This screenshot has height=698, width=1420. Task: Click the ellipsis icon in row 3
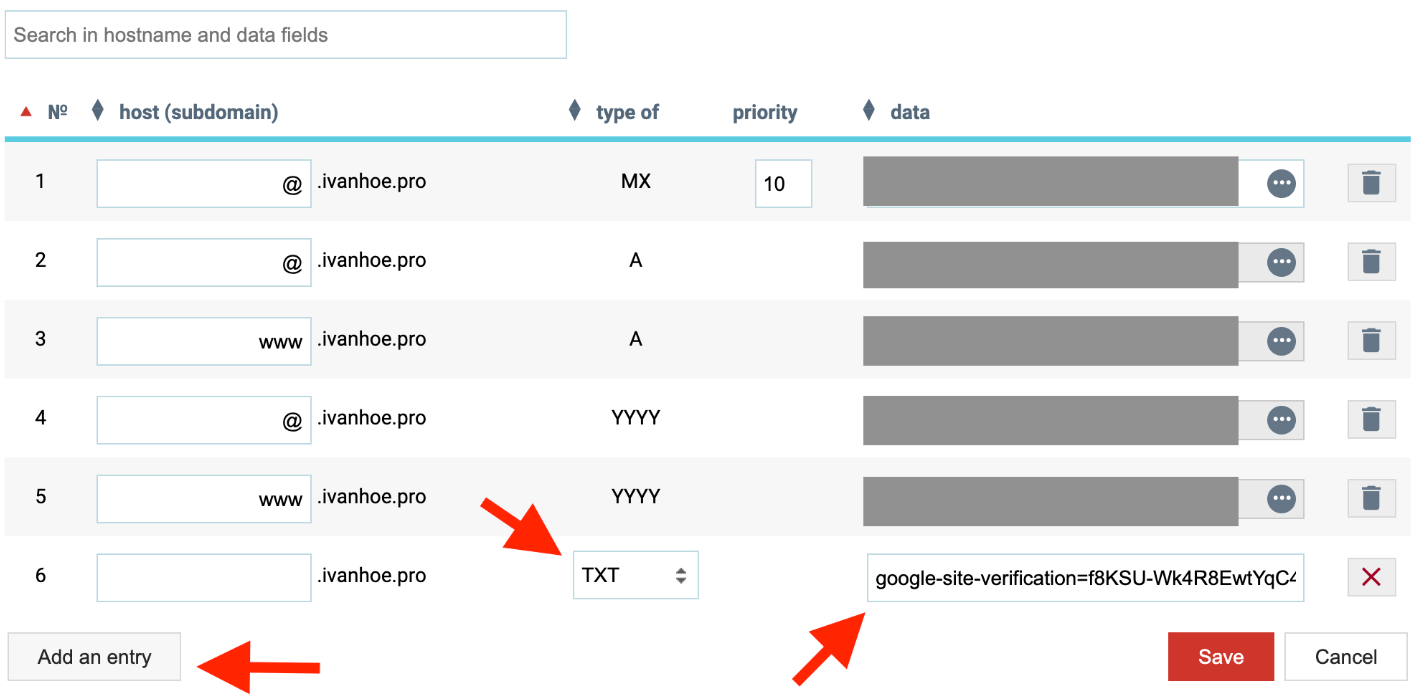(1281, 341)
